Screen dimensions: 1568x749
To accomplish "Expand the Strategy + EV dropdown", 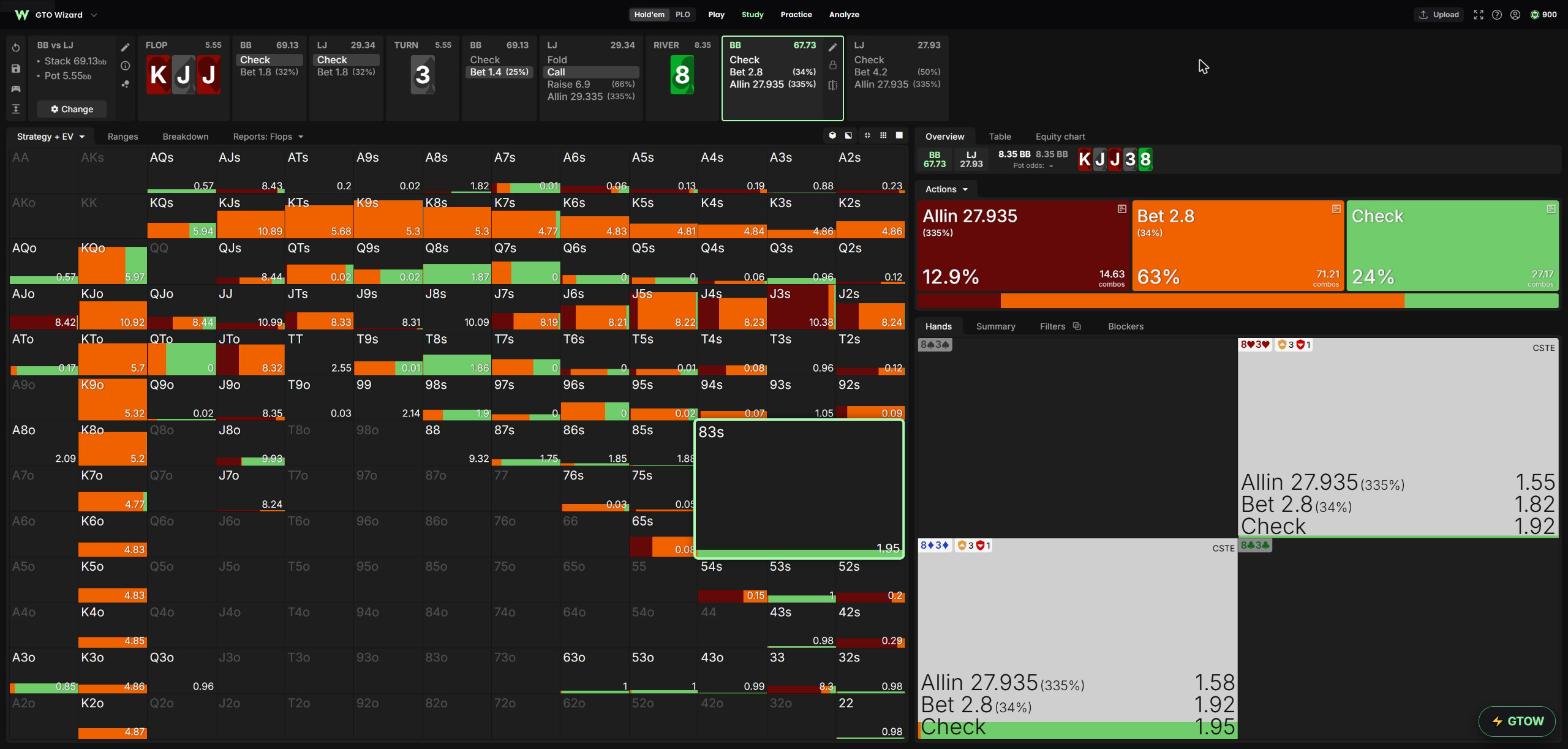I will (50, 136).
